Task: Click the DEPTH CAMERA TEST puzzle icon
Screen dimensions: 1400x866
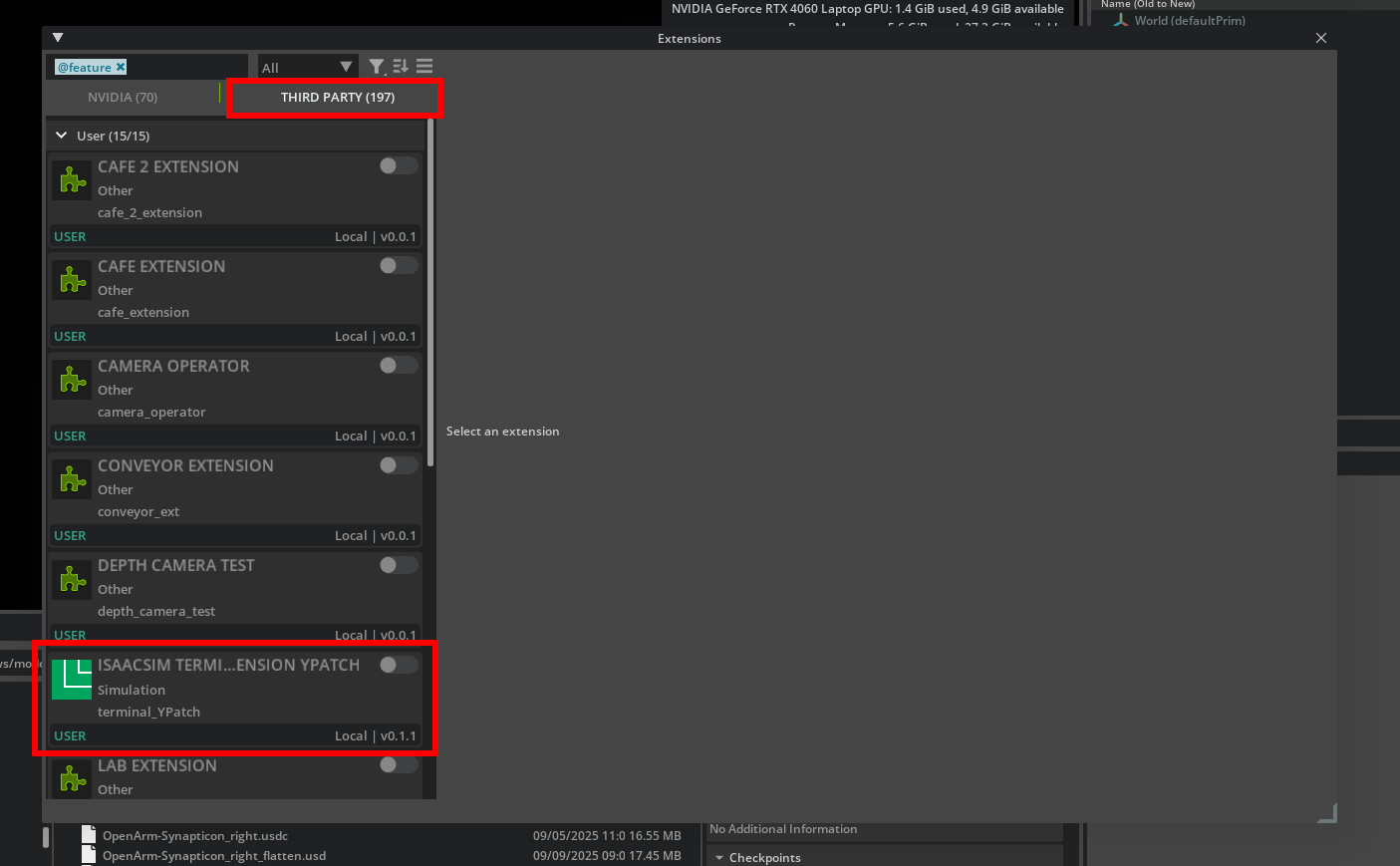Action: point(72,579)
